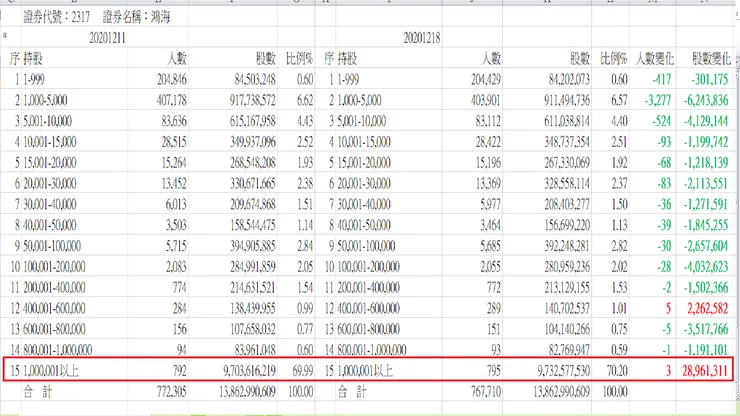Select cell with value 209,674,868
Viewport: 740px width, 416px height.
253,204
